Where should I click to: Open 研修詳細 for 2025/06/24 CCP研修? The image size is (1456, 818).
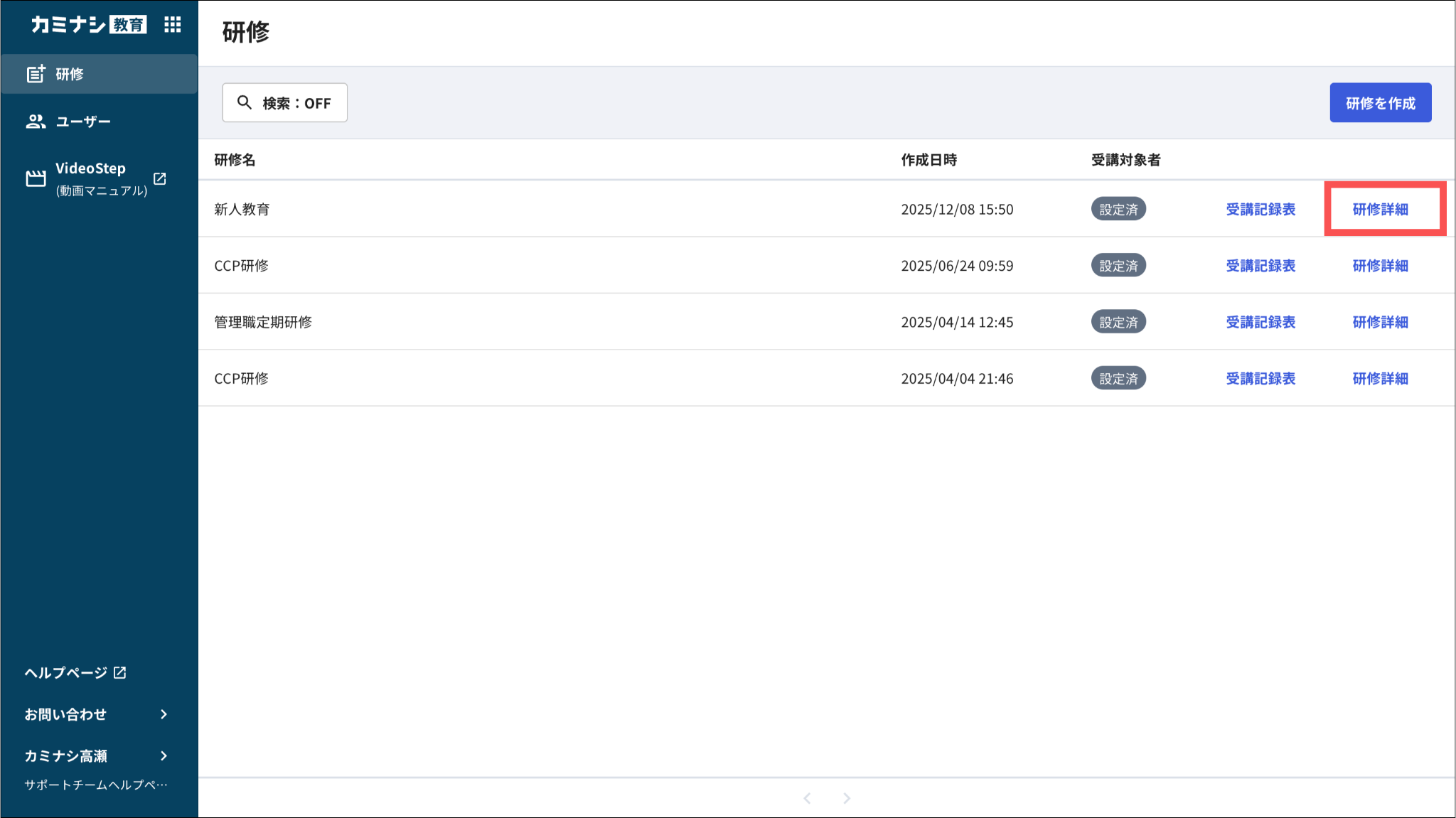coord(1380,266)
